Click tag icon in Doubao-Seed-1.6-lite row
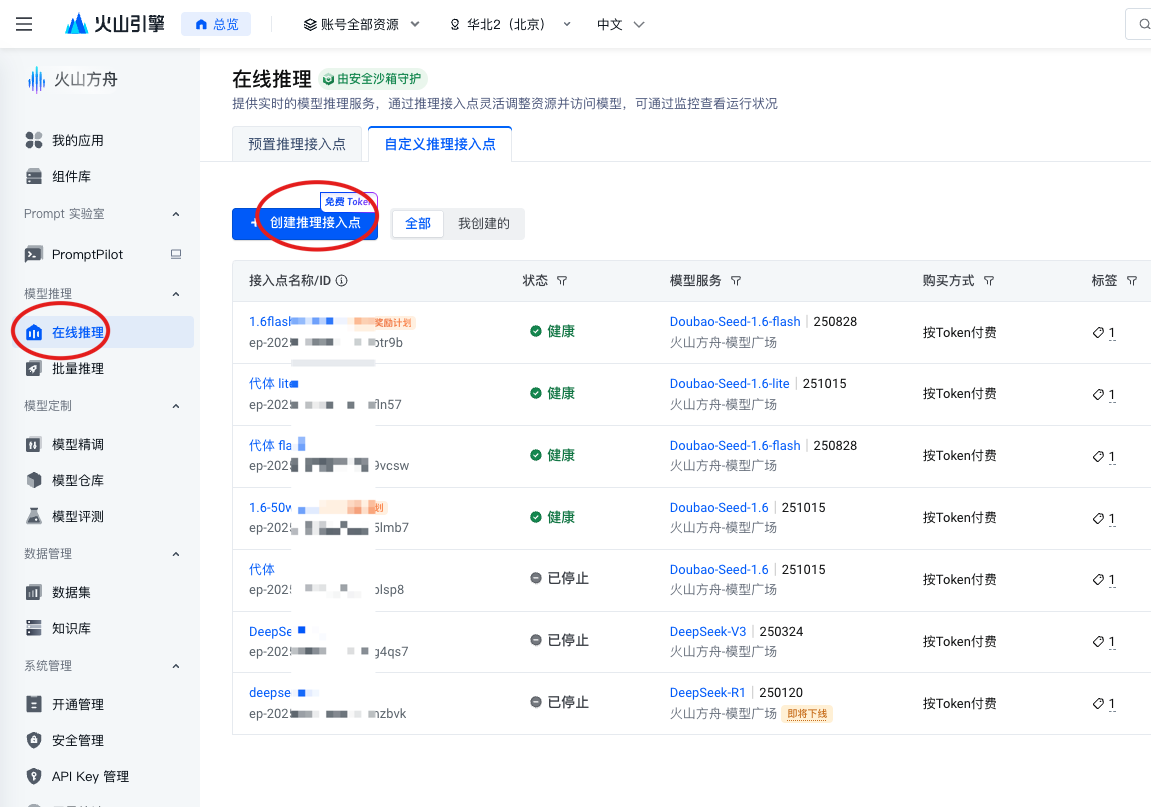Screen dimensions: 1151x807 click(1098, 394)
